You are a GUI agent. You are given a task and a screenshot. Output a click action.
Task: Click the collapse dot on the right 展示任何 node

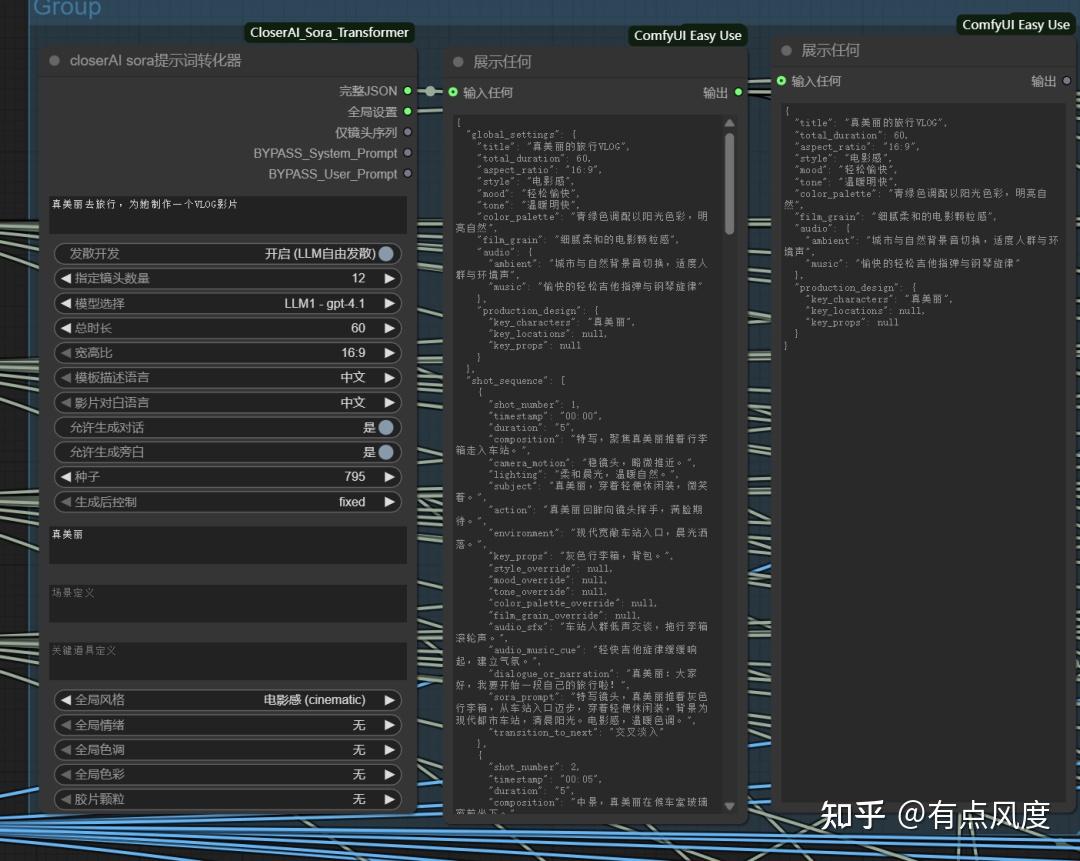pos(787,50)
